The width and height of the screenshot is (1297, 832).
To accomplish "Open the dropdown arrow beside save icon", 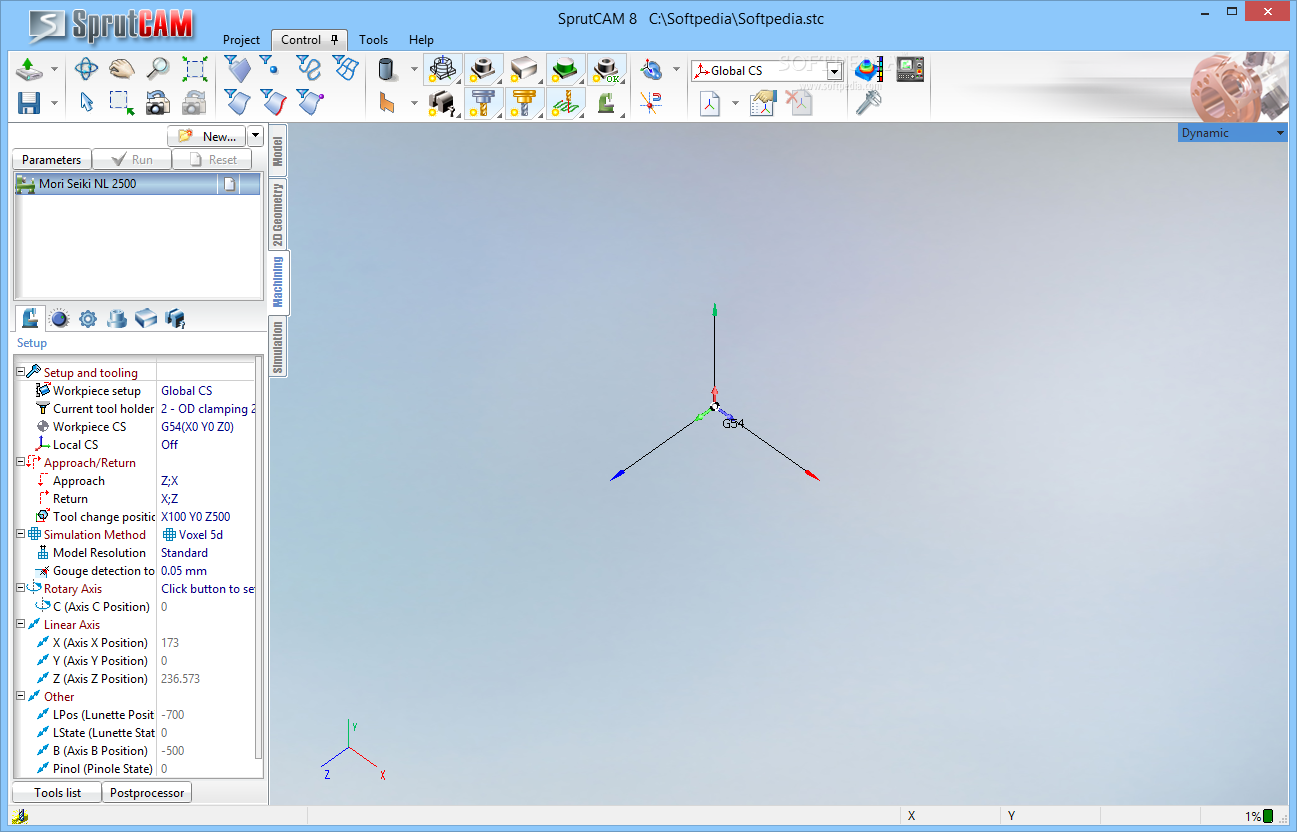I will click(x=54, y=102).
